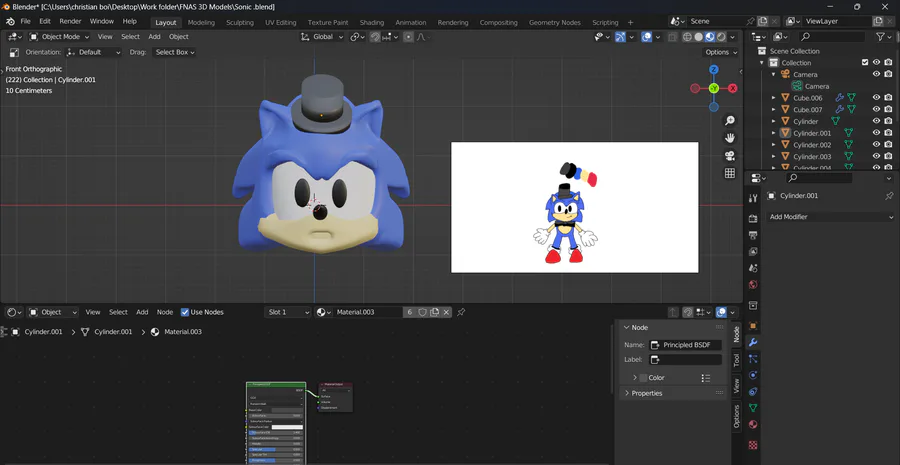Open the Drag Select Box dropdown

[x=174, y=52]
